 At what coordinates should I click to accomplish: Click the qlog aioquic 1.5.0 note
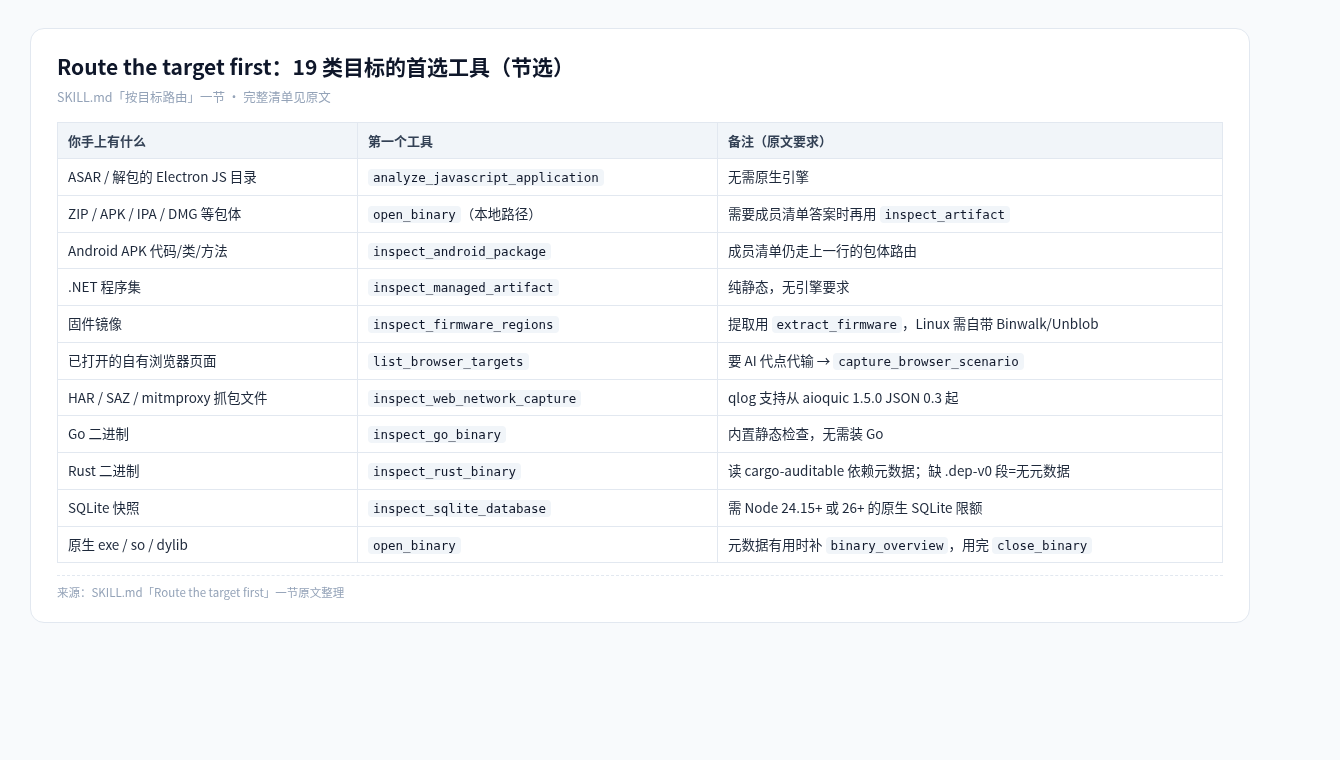[843, 398]
